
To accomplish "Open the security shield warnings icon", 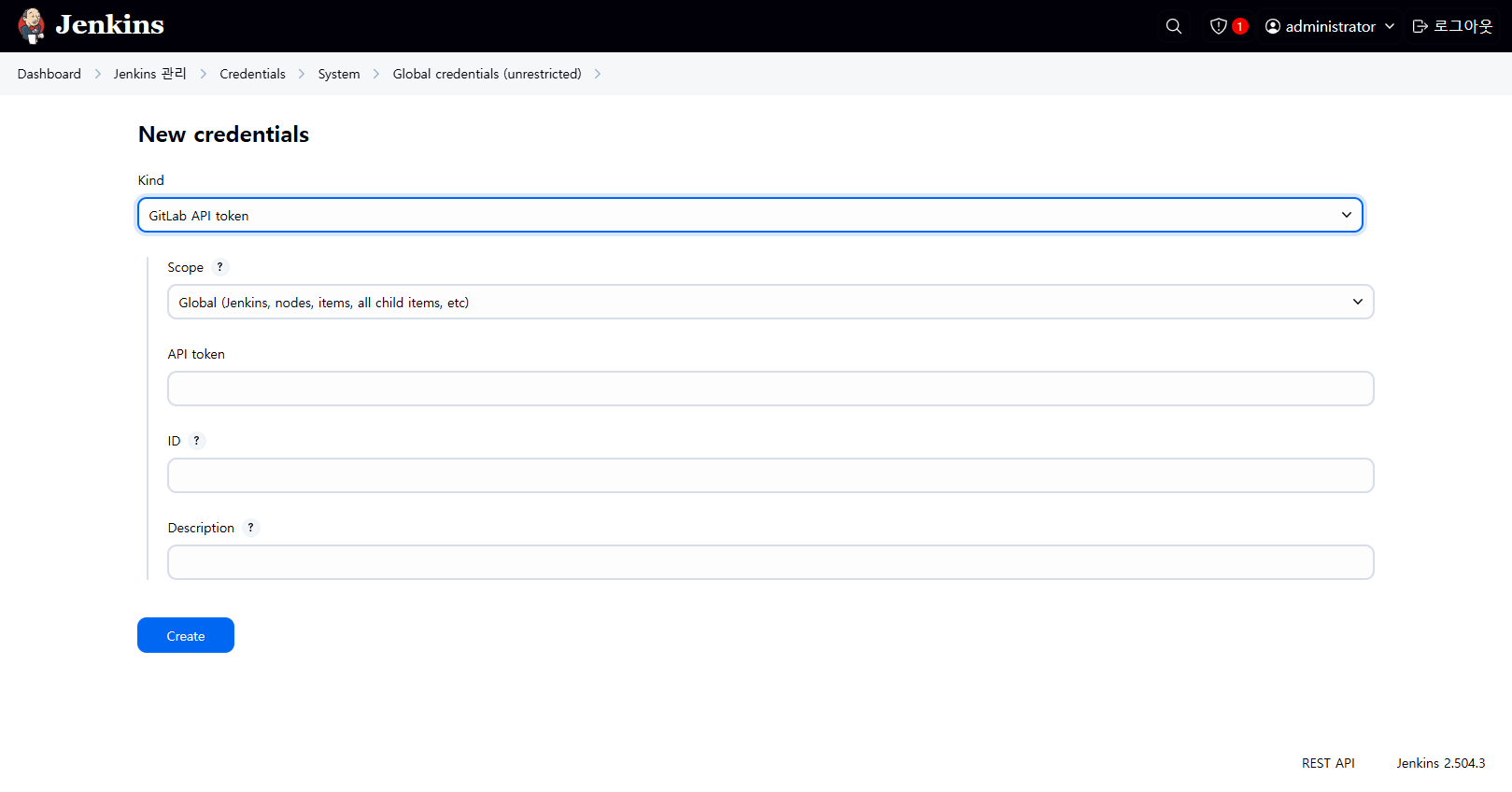I will (x=1218, y=26).
